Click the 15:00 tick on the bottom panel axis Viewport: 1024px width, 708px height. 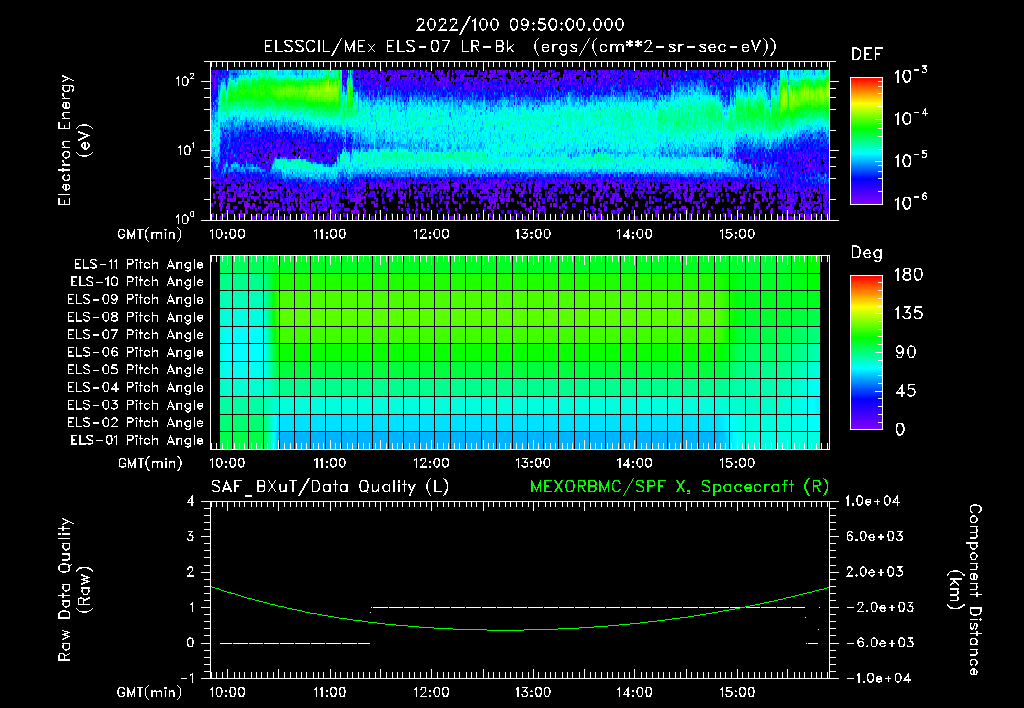click(x=737, y=692)
